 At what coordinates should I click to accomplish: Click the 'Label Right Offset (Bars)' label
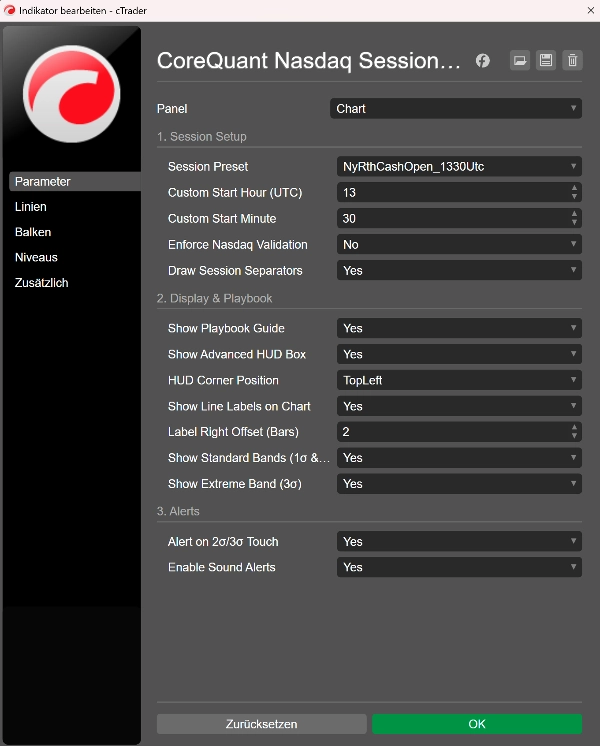[233, 432]
